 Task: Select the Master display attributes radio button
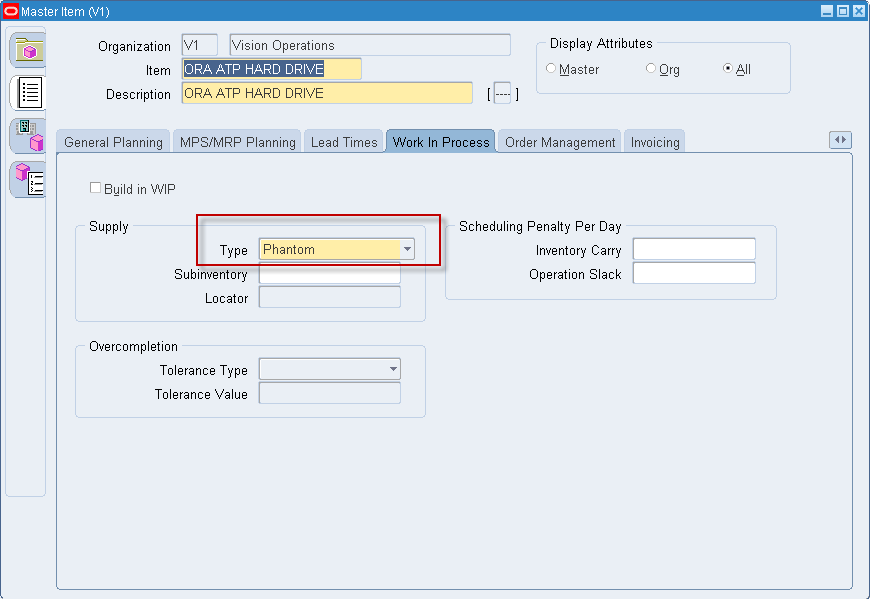pos(552,69)
